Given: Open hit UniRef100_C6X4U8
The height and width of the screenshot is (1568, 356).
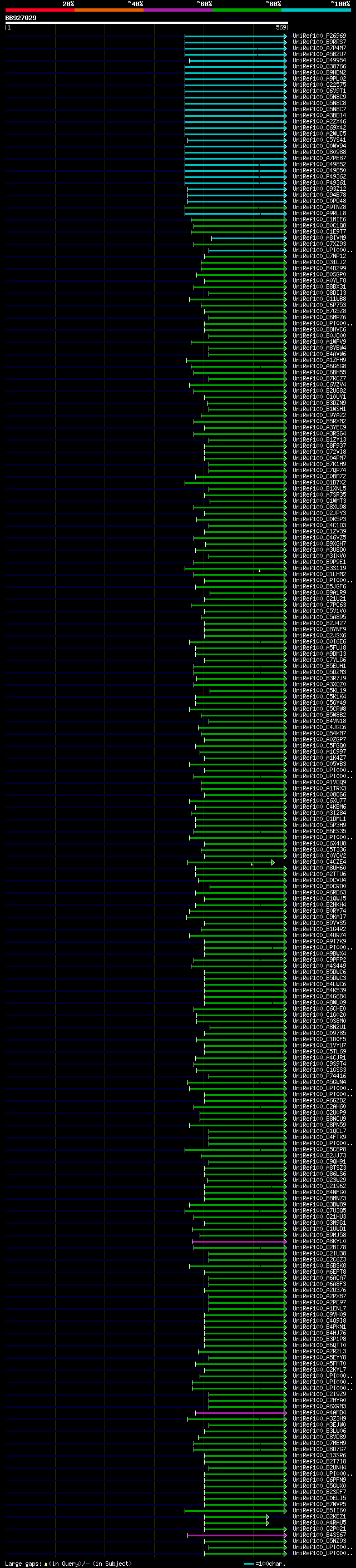Looking at the screenshot, I should tap(319, 844).
